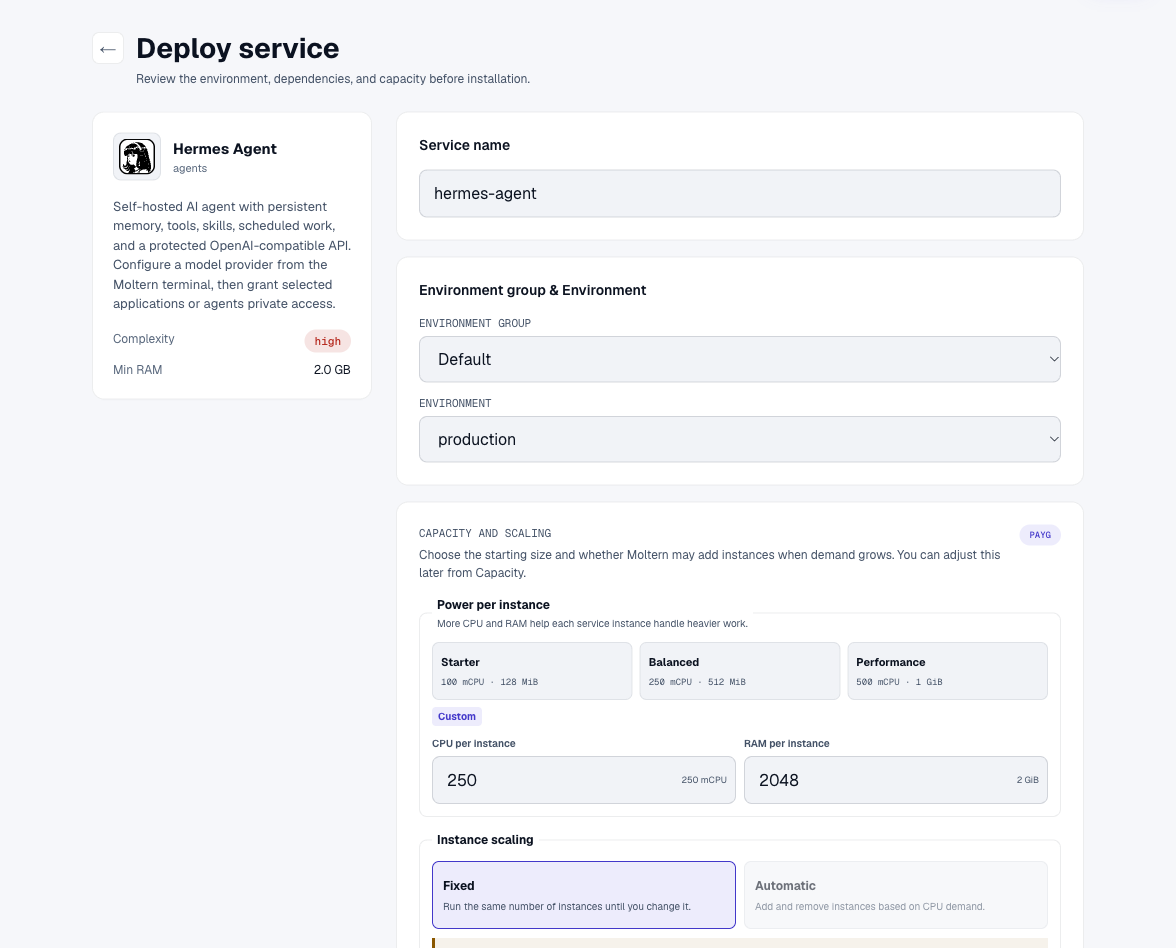This screenshot has height=948, width=1176.
Task: Click the agents category label
Action: [190, 169]
